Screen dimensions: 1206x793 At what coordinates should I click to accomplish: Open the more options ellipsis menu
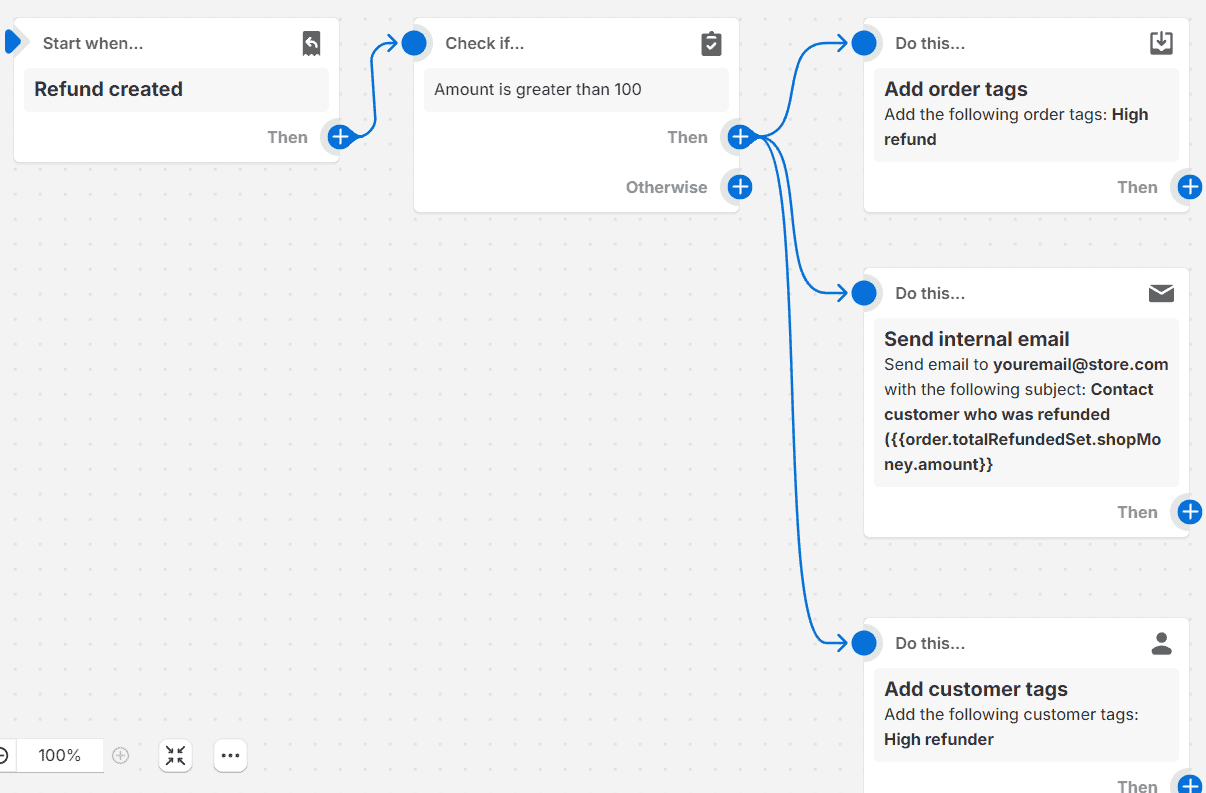(x=230, y=756)
